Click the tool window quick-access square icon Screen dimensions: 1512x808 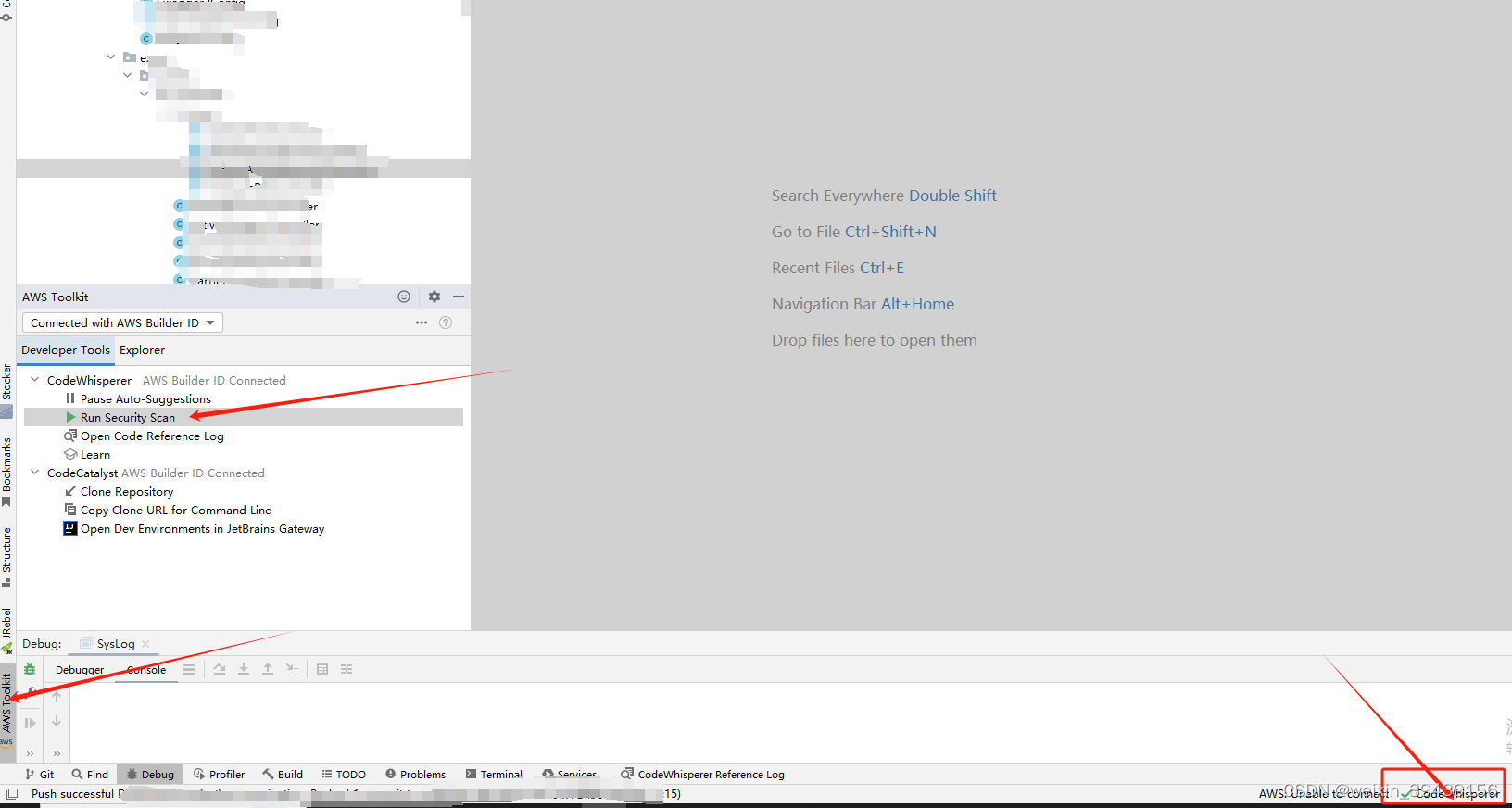point(12,794)
